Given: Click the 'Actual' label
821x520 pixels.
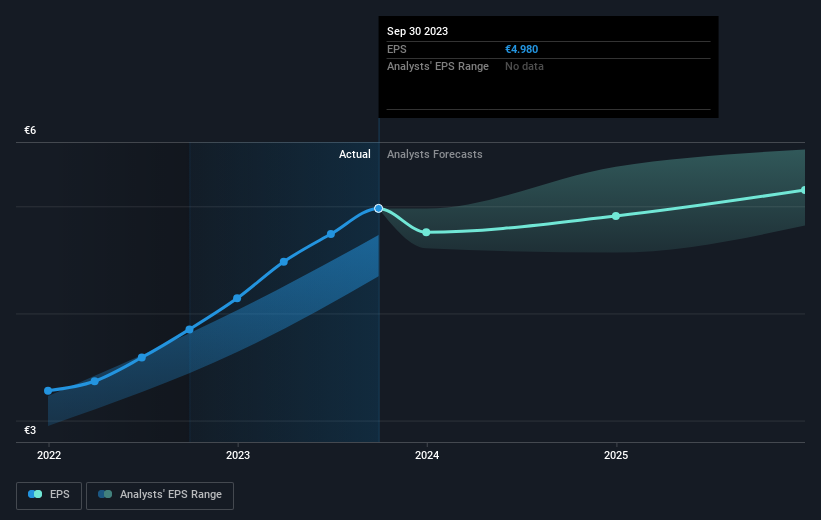Looking at the screenshot, I should (354, 154).
